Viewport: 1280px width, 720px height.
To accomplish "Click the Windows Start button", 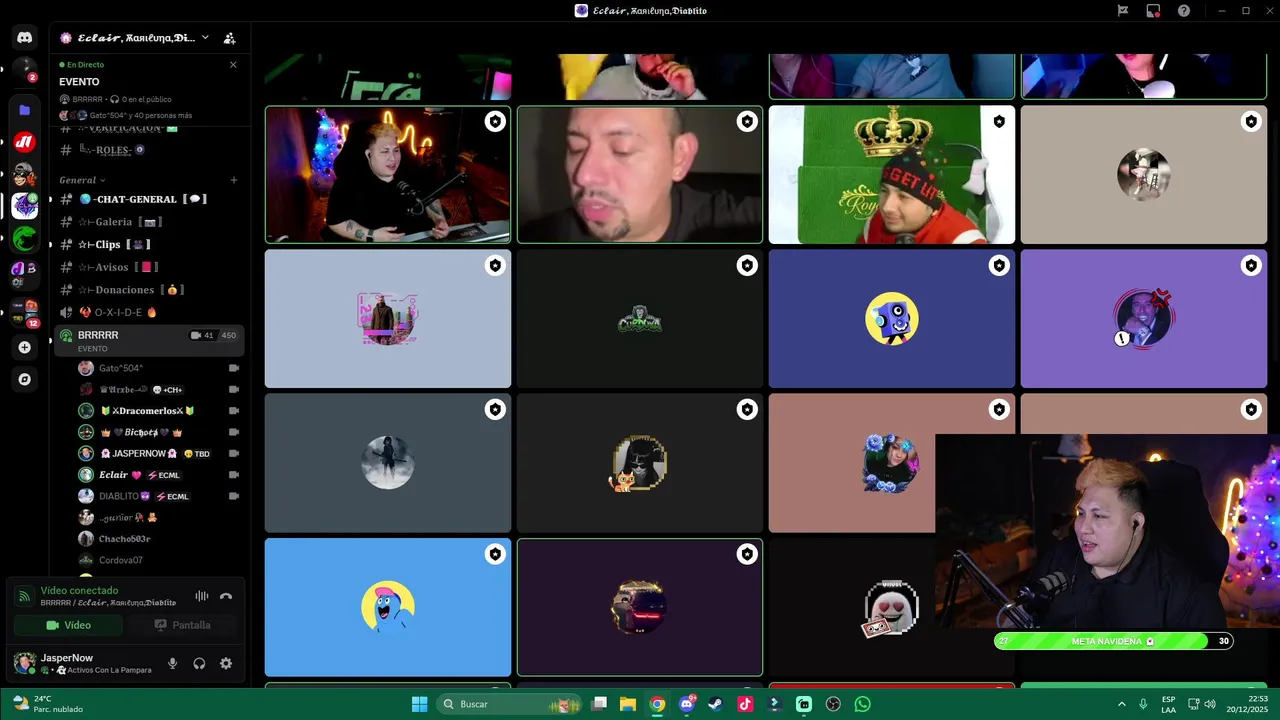I will point(420,704).
